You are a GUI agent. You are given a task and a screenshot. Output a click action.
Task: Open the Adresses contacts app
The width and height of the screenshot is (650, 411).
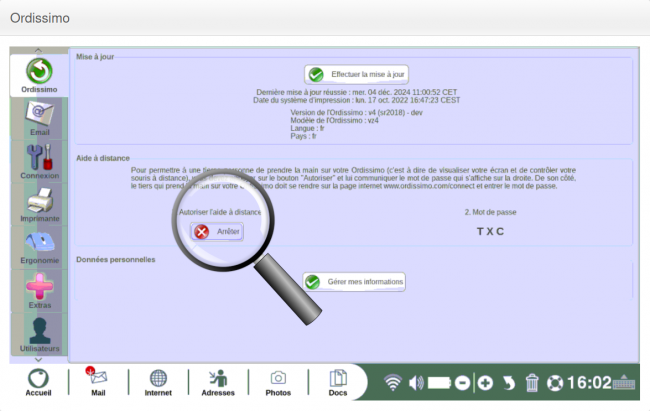218,382
